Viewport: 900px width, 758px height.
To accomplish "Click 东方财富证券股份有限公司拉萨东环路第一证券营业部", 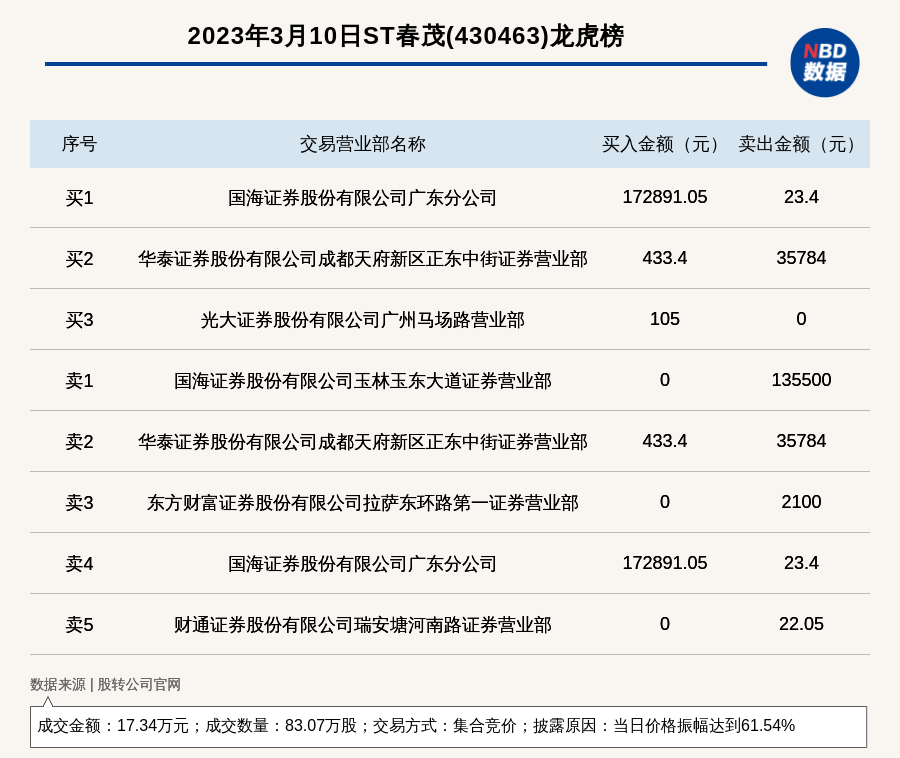I will coord(362,503).
